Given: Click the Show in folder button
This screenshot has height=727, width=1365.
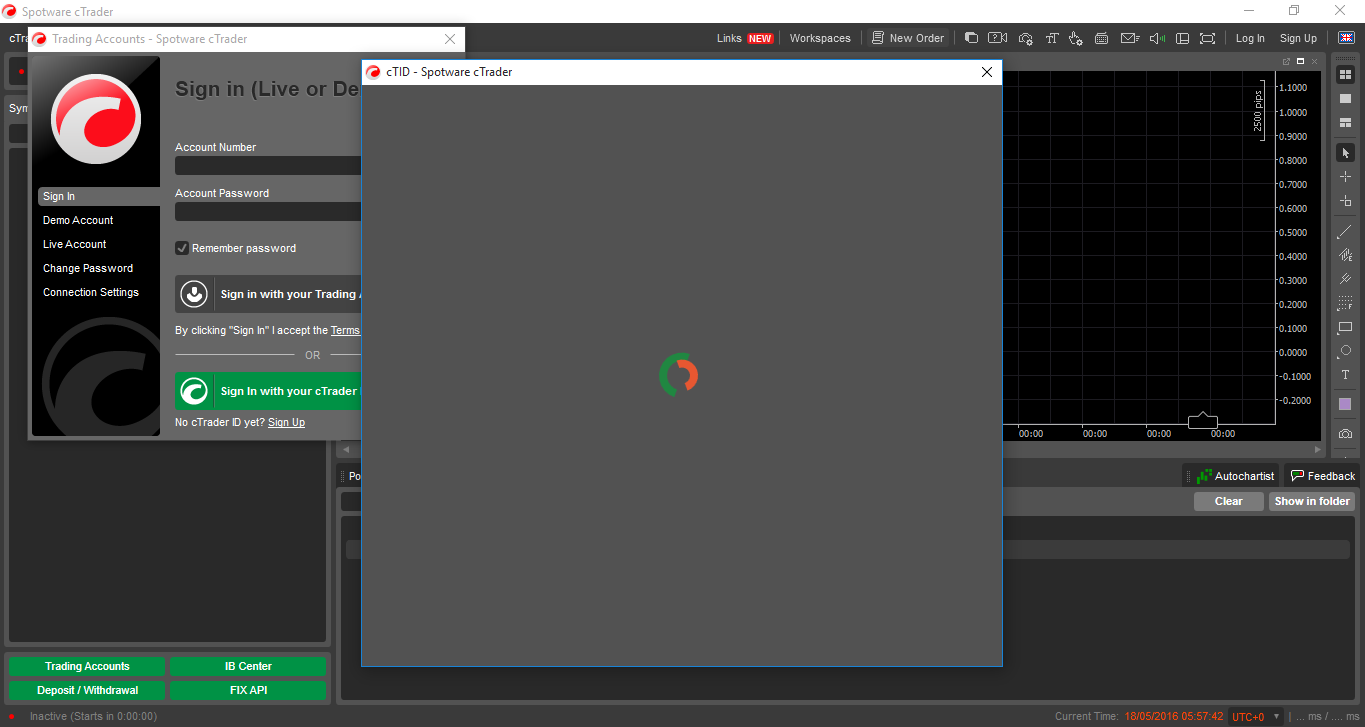Looking at the screenshot, I should click(1312, 501).
